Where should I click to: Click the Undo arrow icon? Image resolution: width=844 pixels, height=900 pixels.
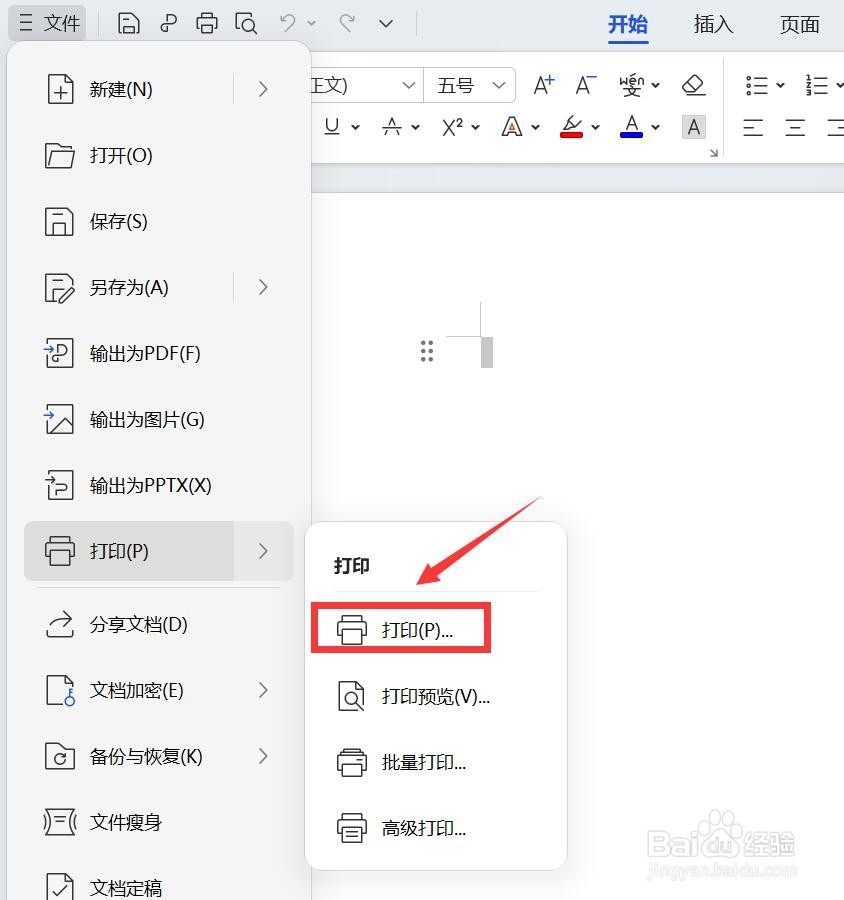pyautogui.click(x=288, y=22)
